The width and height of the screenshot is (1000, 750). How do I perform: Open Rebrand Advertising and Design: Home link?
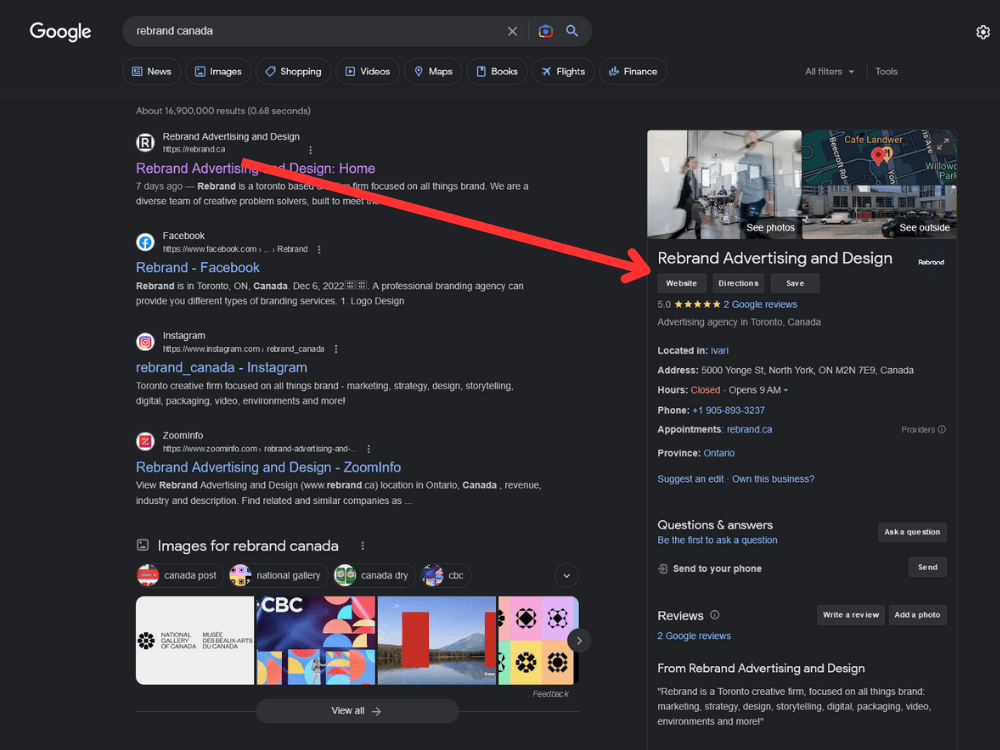[x=255, y=168]
